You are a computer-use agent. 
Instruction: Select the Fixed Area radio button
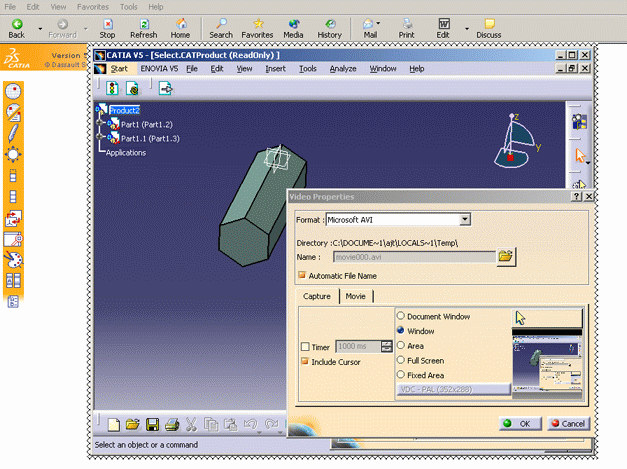coord(401,375)
